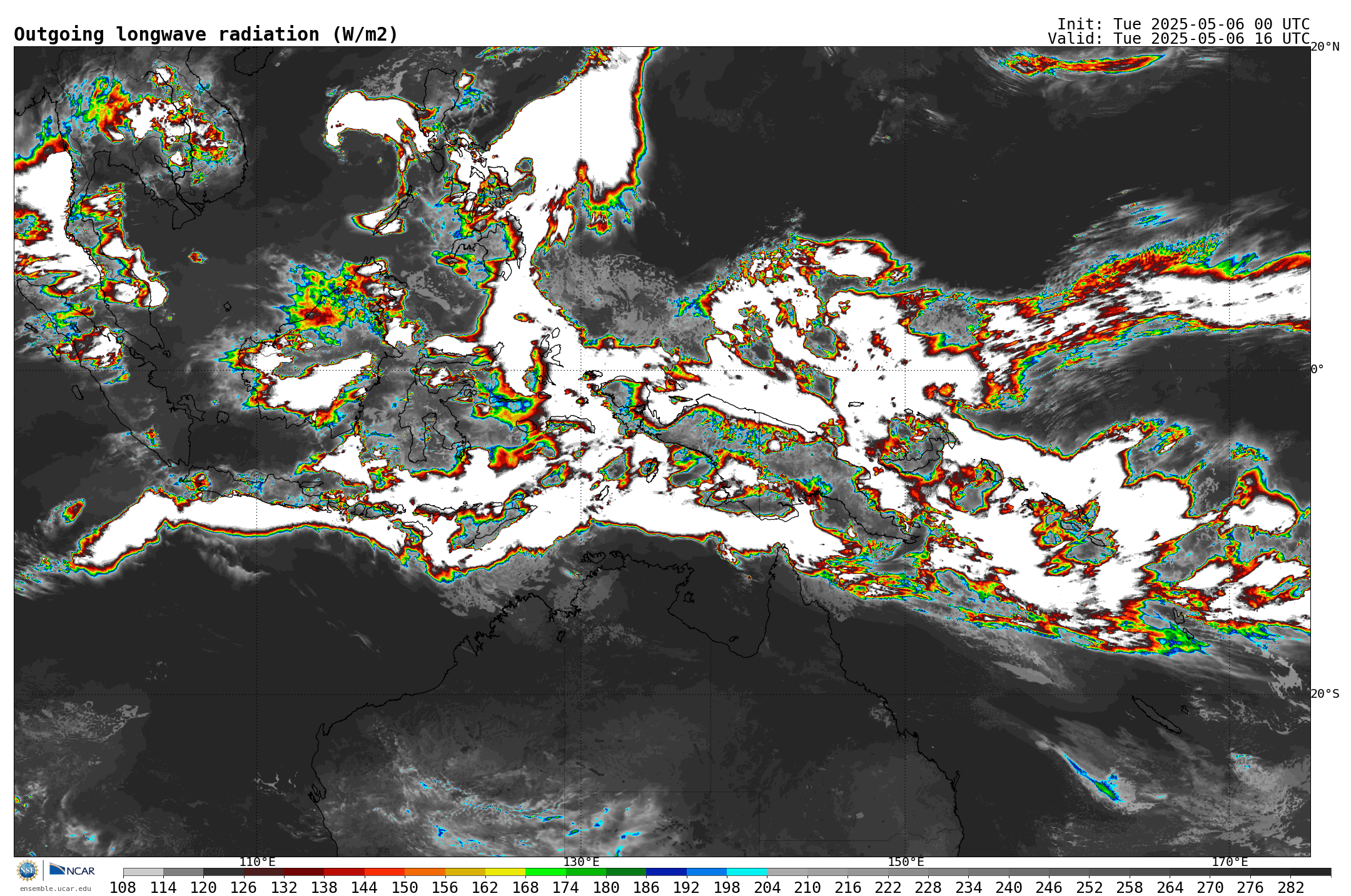Pick the dark green swatch between 180 and 186
The image size is (1351, 896).
[626, 872]
